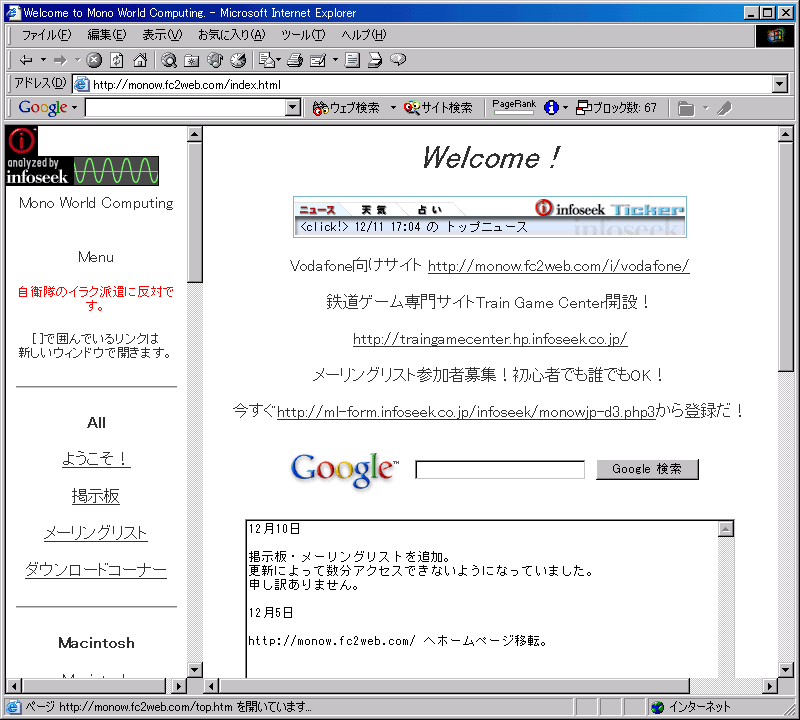Click the Google search box on the page
Viewport: 800px width, 720px height.
500,469
